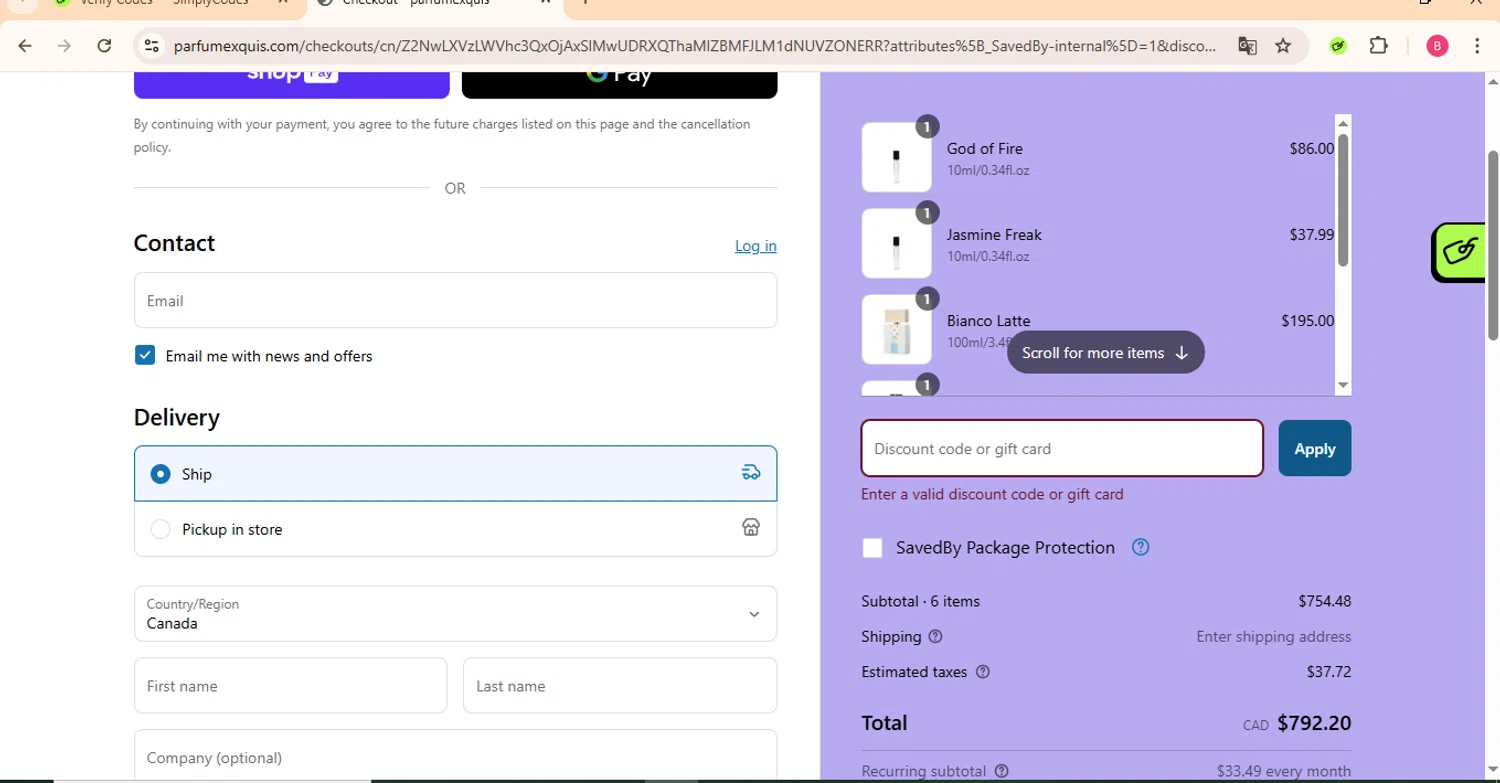The height and width of the screenshot is (783, 1500).
Task: Click the Enter a valid discount code error
Action: (992, 494)
